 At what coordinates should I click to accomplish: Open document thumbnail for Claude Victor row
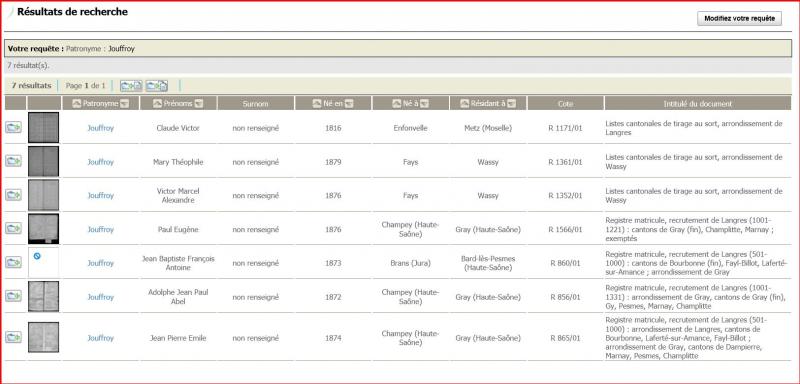coord(43,127)
